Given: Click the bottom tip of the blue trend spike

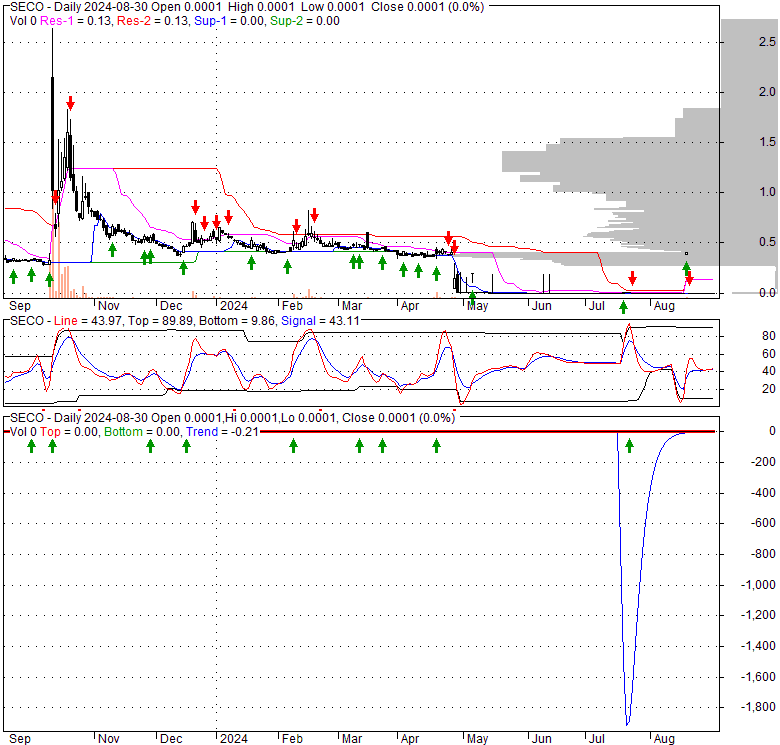Looking at the screenshot, I should (627, 725).
